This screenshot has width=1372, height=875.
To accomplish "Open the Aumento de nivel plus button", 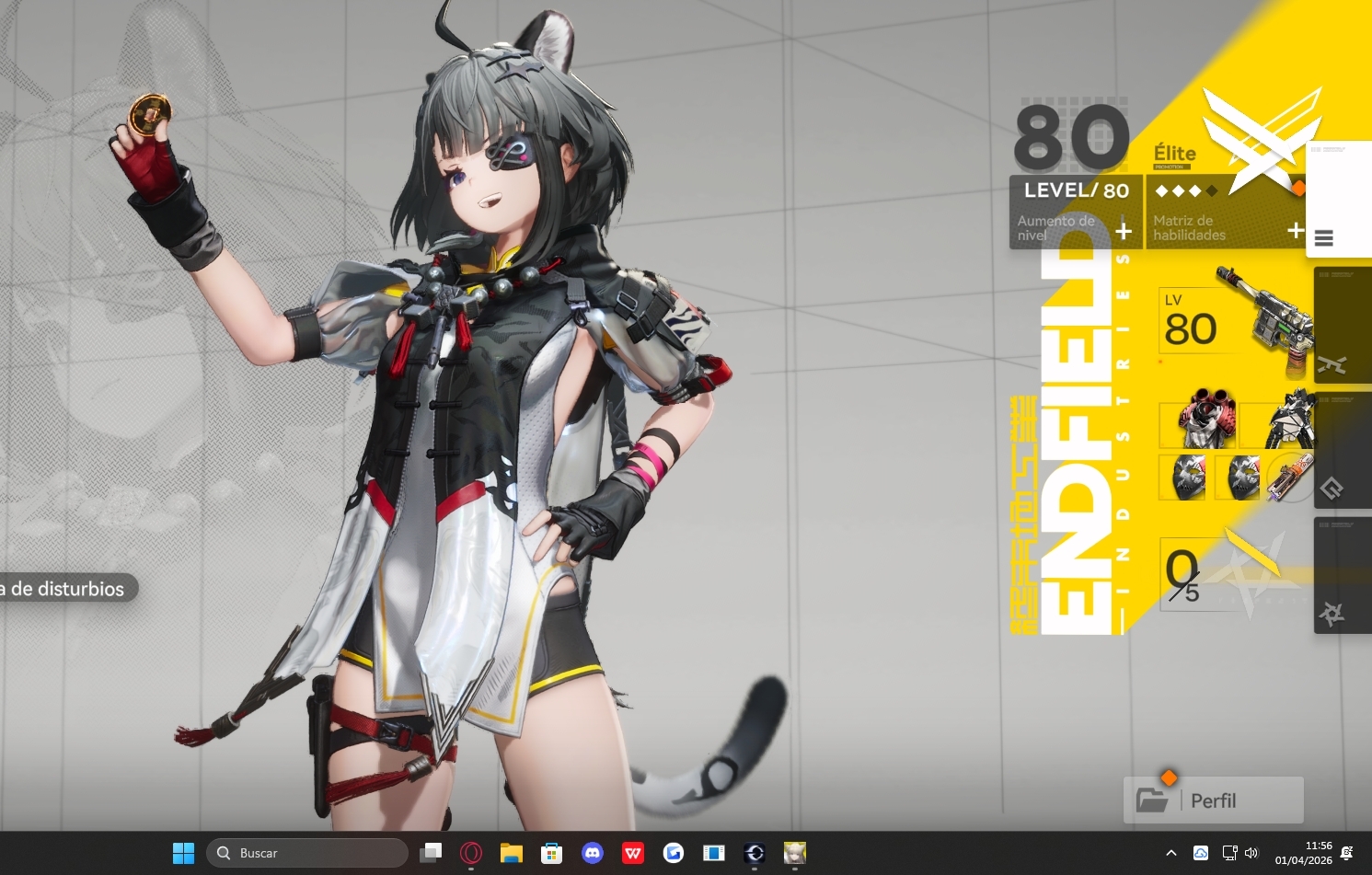I will point(1124,230).
